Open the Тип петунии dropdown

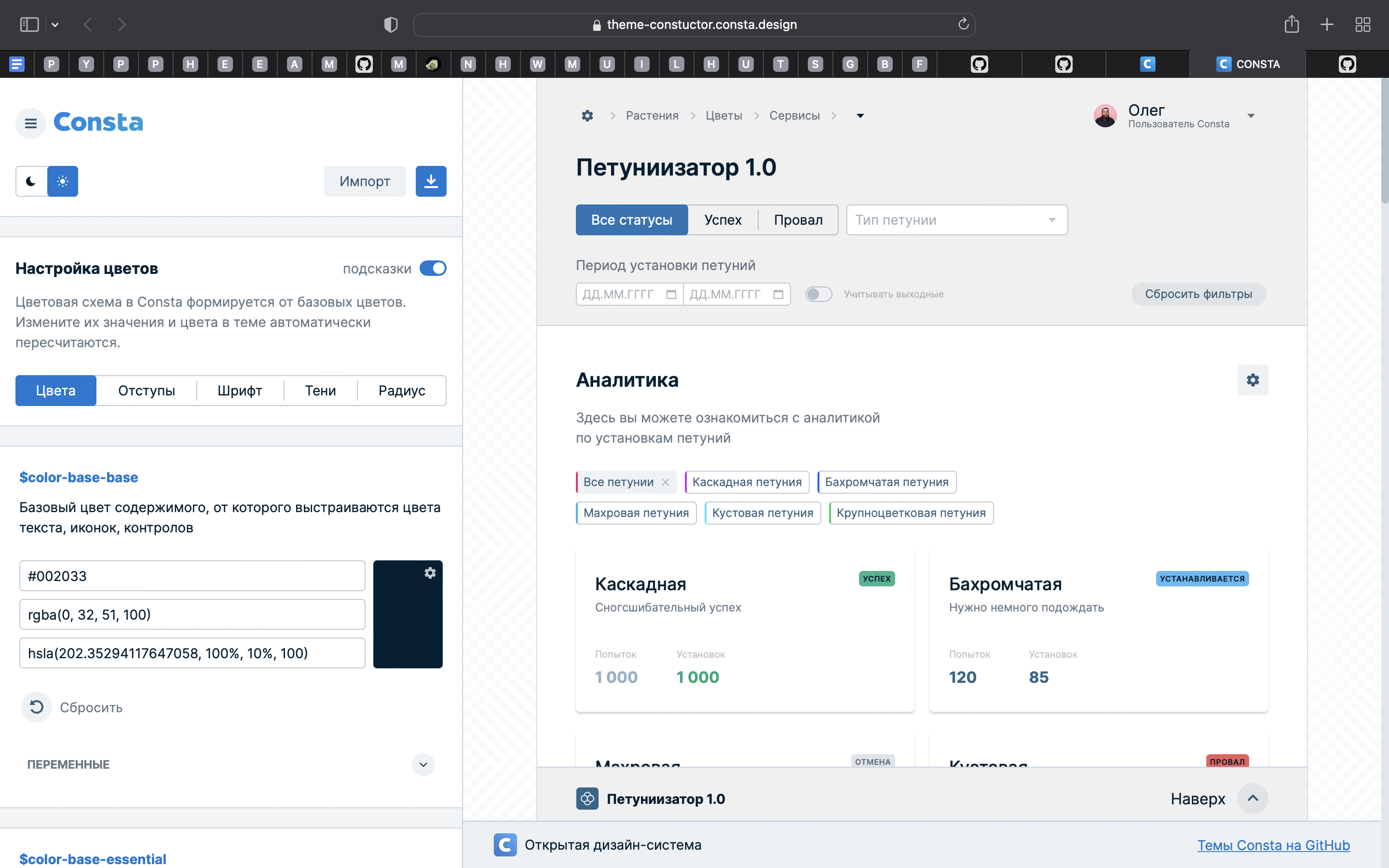pos(956,220)
